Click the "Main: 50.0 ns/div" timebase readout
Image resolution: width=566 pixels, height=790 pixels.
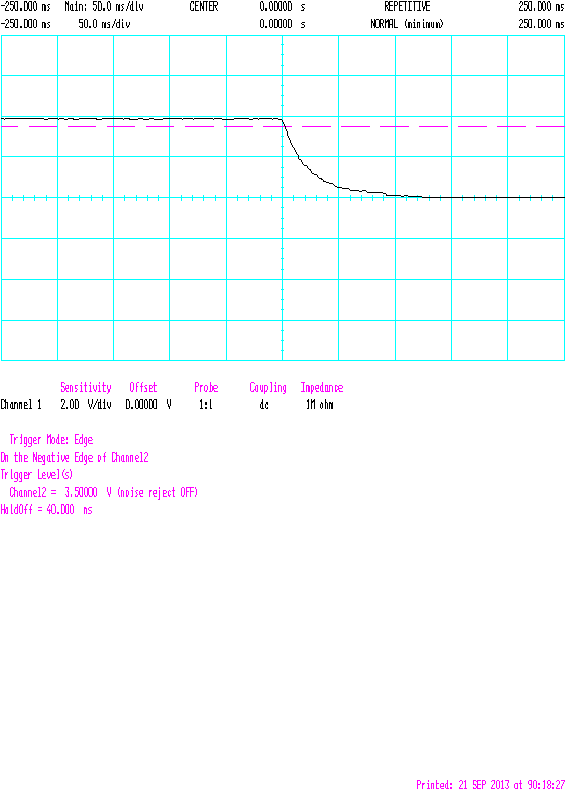point(104,7)
